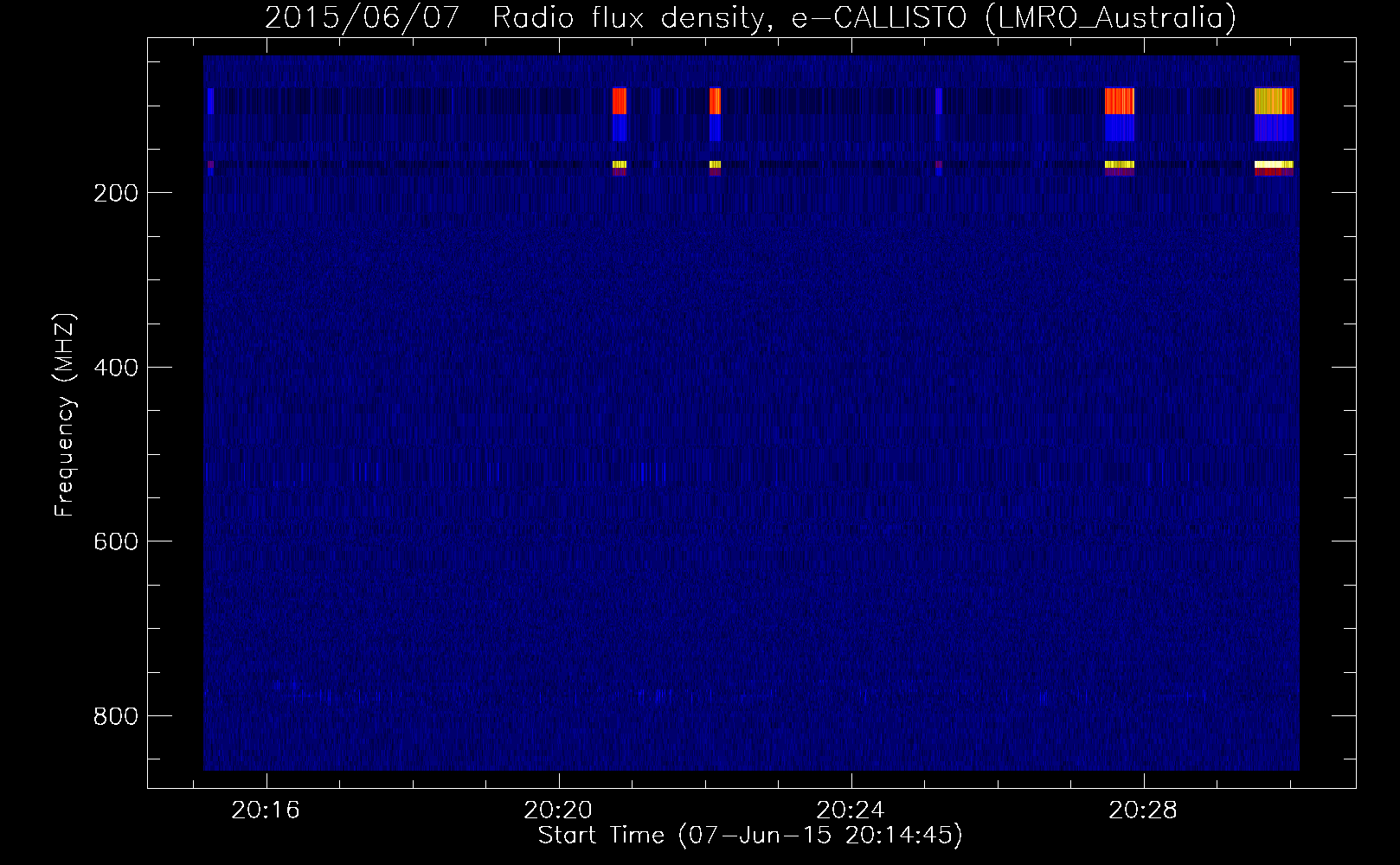
Task: Select the 800 frequency tick label
Action: (115, 716)
